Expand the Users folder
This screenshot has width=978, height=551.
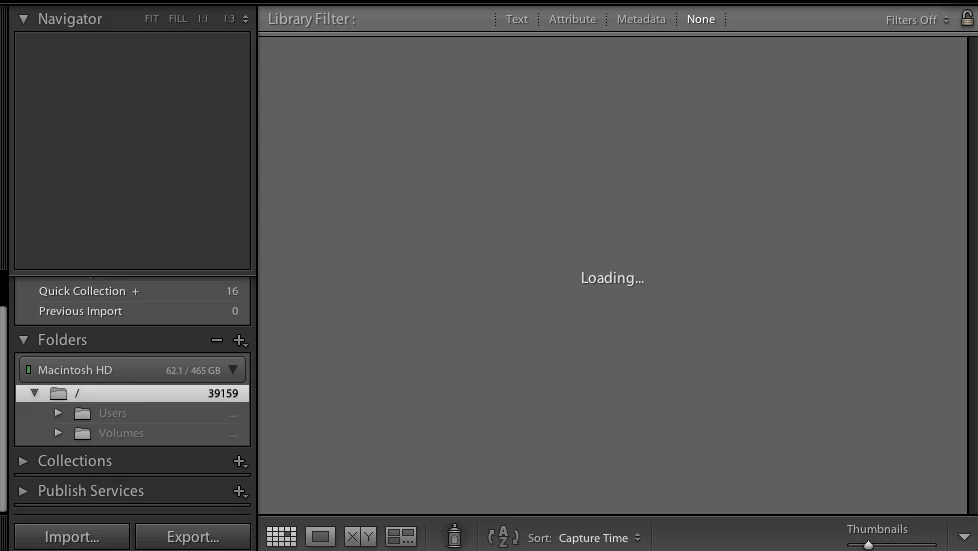pyautogui.click(x=58, y=413)
